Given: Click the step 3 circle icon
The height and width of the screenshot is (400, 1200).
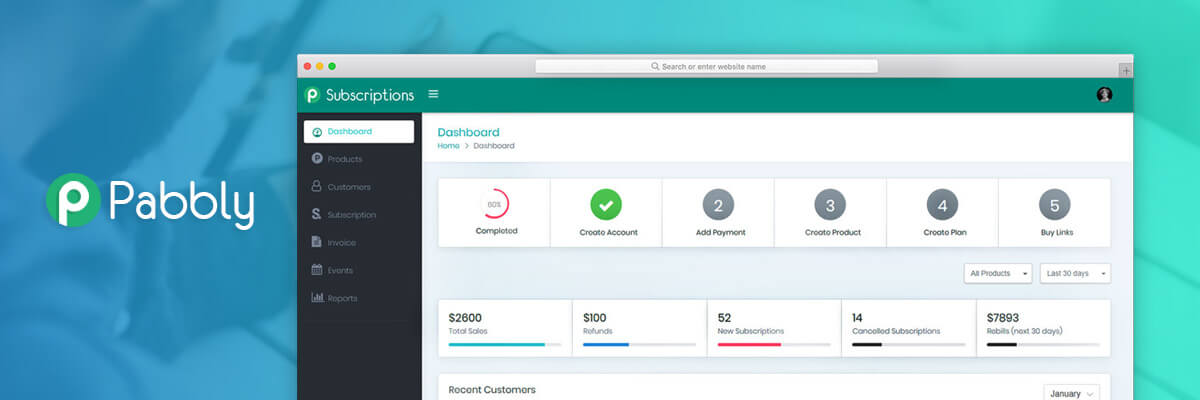Looking at the screenshot, I should [x=830, y=206].
